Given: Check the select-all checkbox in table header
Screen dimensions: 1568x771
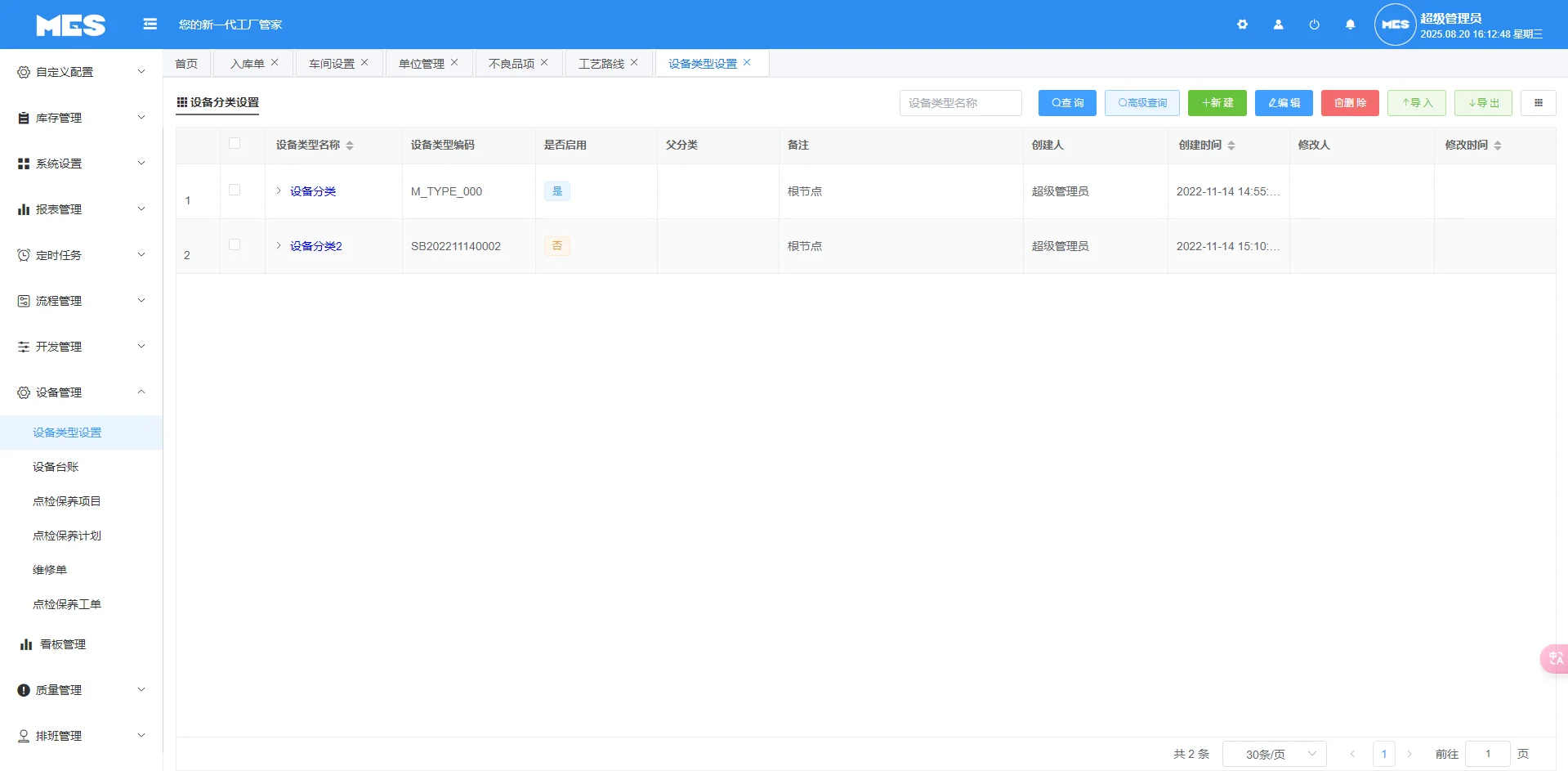Looking at the screenshot, I should [x=236, y=143].
